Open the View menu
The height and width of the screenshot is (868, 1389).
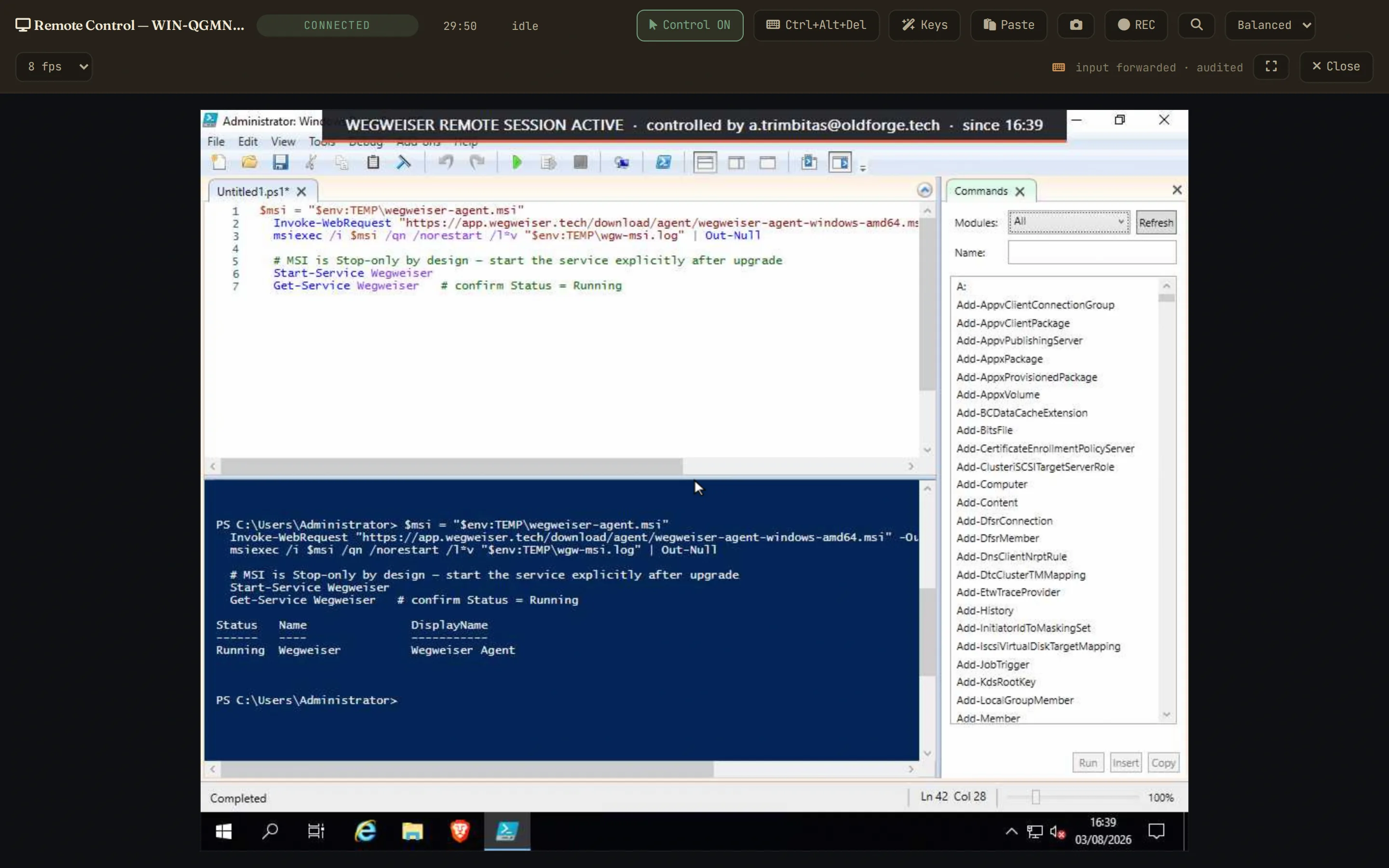(x=283, y=142)
